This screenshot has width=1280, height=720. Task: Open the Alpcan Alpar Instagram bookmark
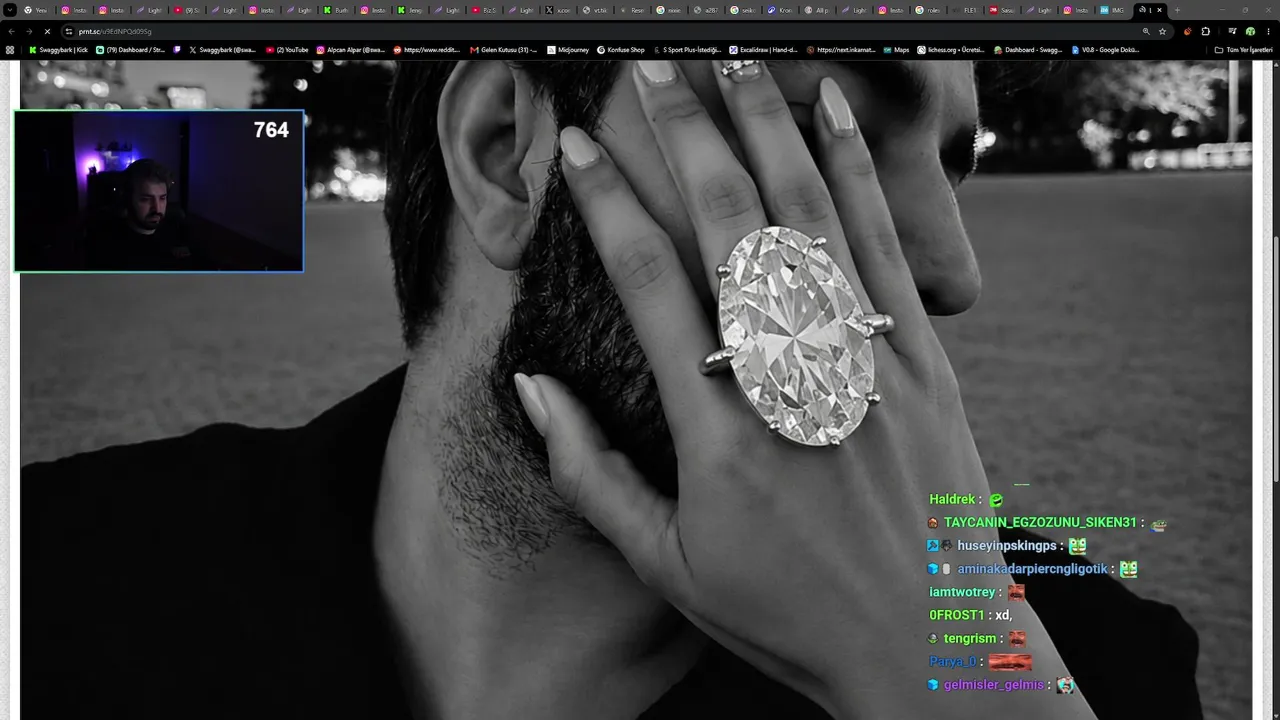coord(351,49)
